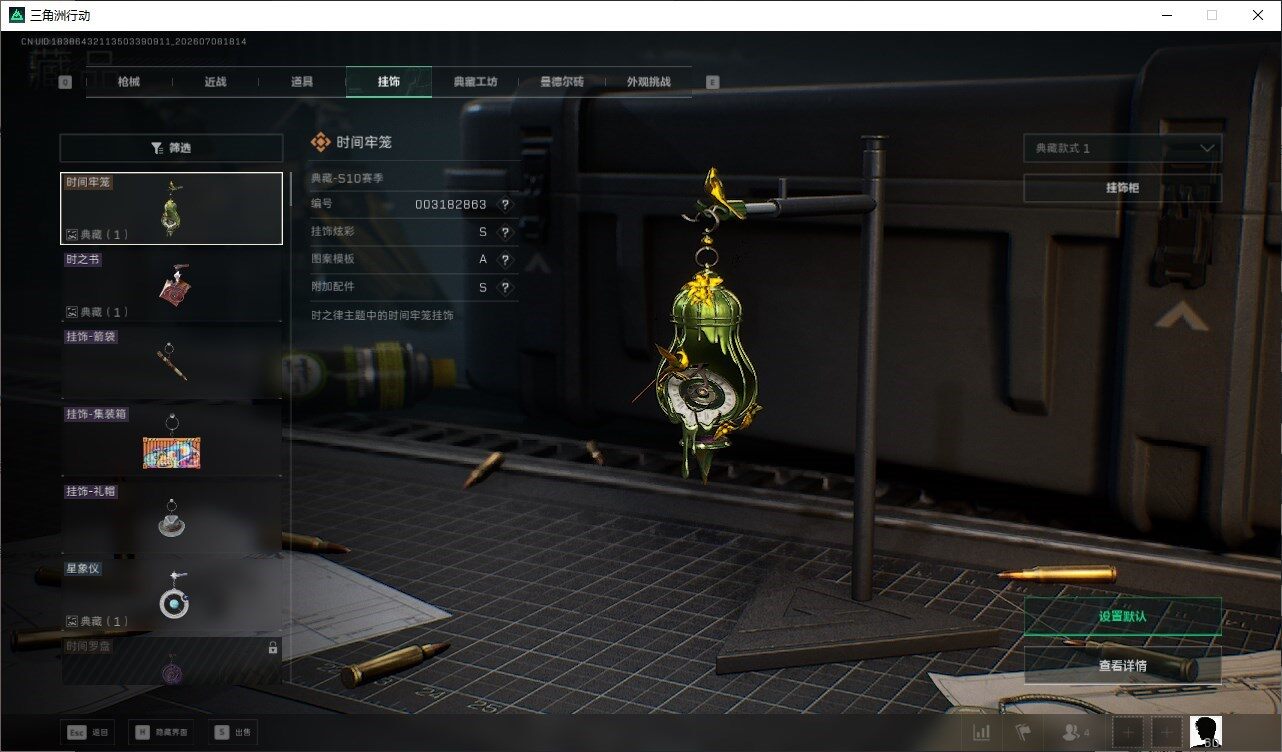Expand the 典藏款式 1 dropdown

(x=1122, y=148)
